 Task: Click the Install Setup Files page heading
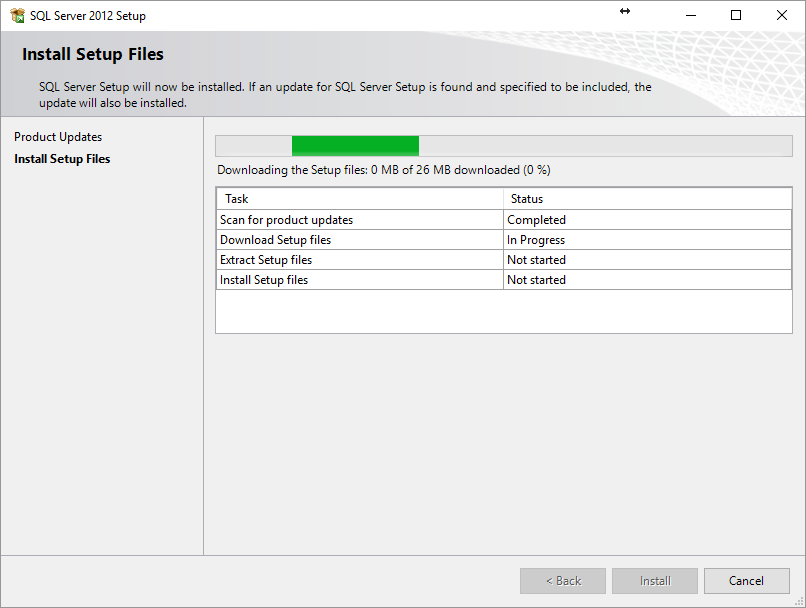pos(93,54)
